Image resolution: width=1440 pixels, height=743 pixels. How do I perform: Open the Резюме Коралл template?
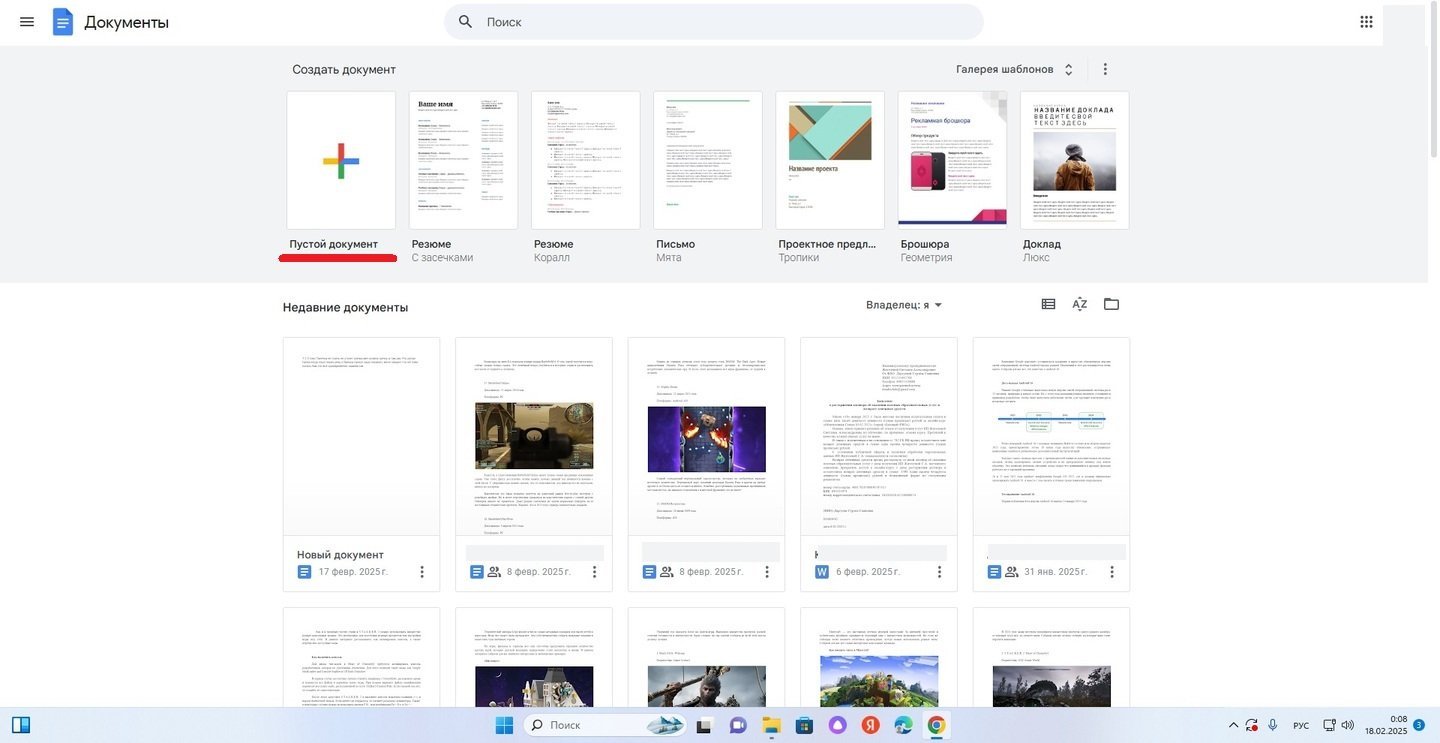coord(586,160)
